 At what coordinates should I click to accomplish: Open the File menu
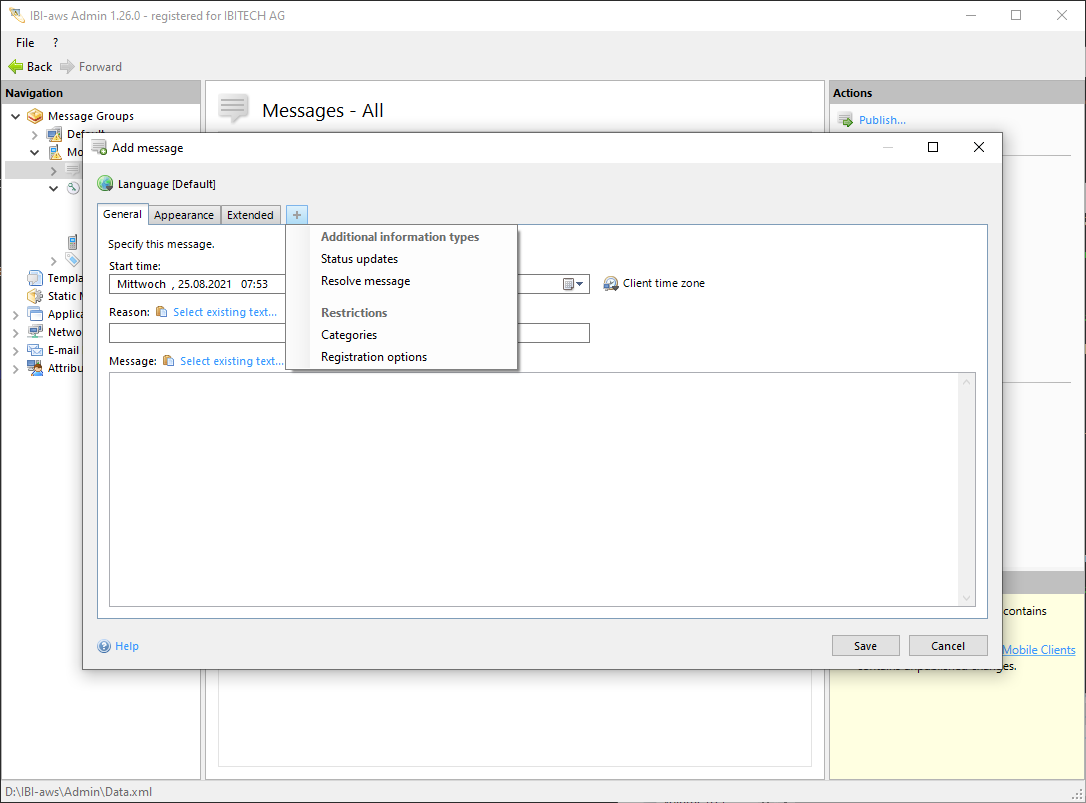click(x=25, y=43)
